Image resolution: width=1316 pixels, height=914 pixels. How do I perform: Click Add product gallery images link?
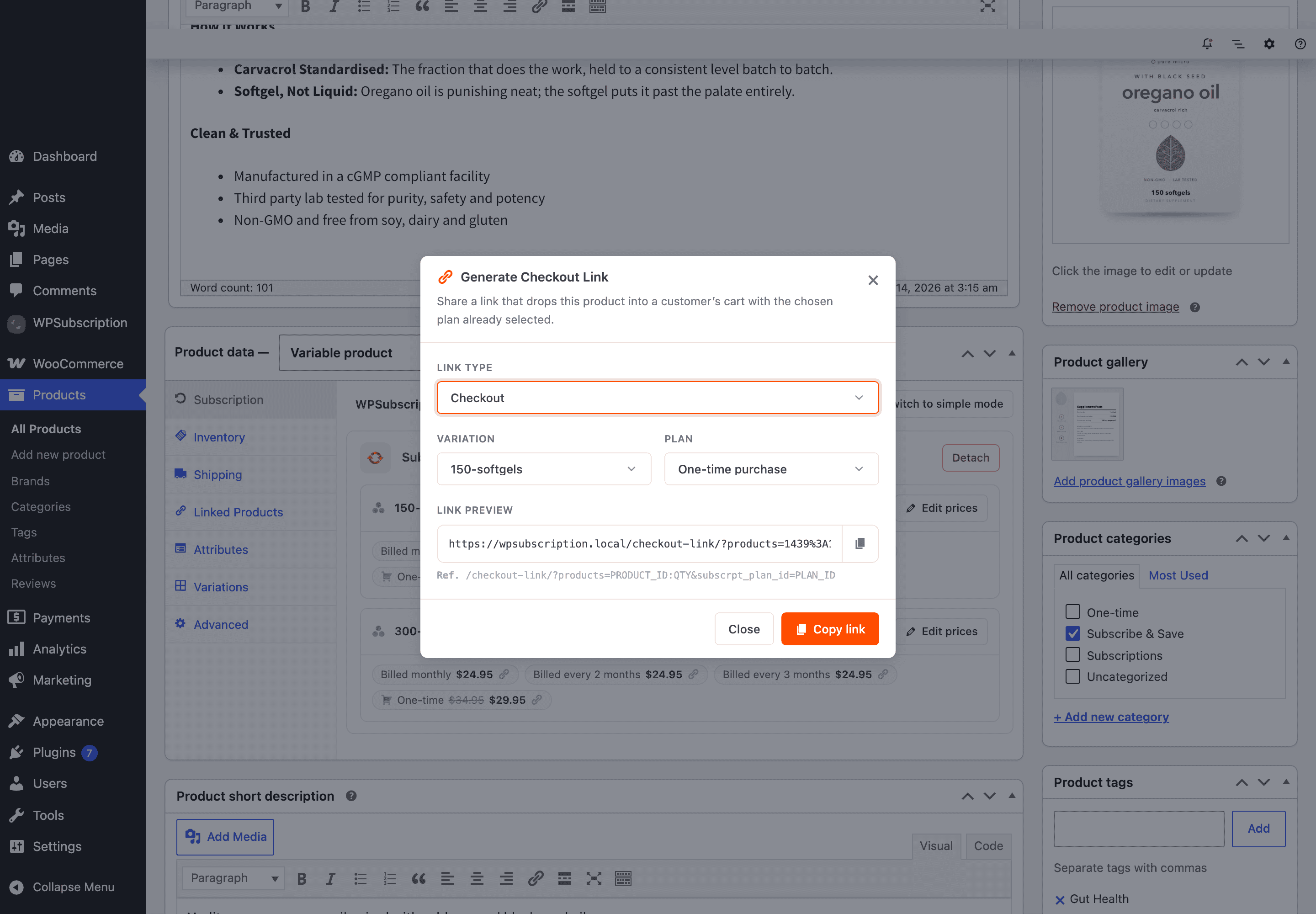coord(1129,481)
